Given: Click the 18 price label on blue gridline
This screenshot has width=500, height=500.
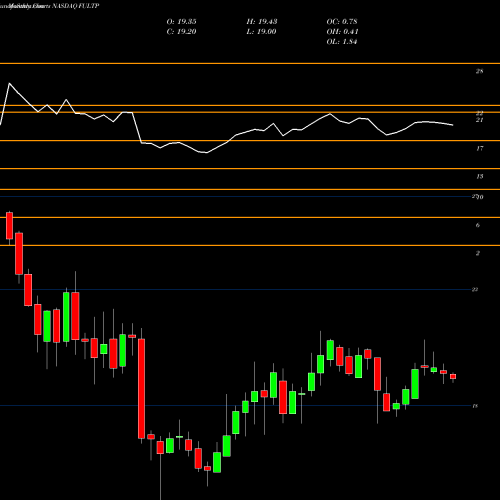Looking at the screenshot, I should click(x=475, y=406).
